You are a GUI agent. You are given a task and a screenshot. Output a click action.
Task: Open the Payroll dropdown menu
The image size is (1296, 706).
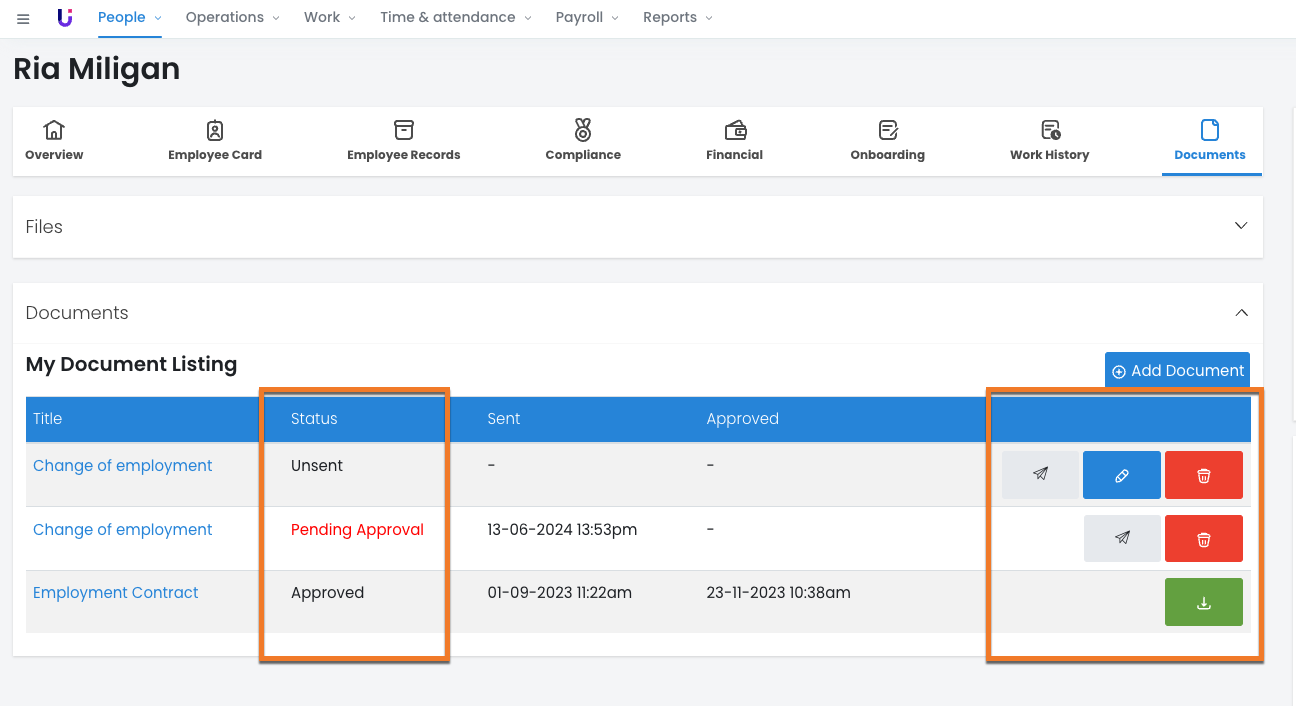pos(587,17)
